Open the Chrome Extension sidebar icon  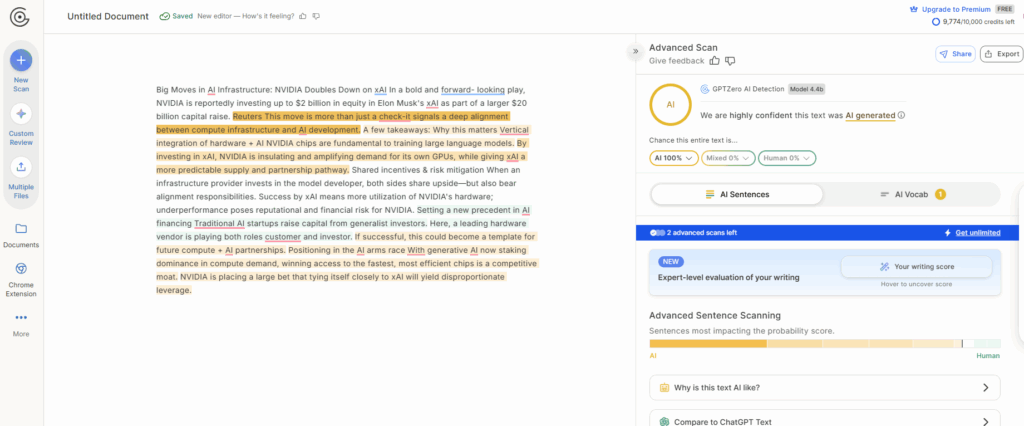click(x=21, y=269)
